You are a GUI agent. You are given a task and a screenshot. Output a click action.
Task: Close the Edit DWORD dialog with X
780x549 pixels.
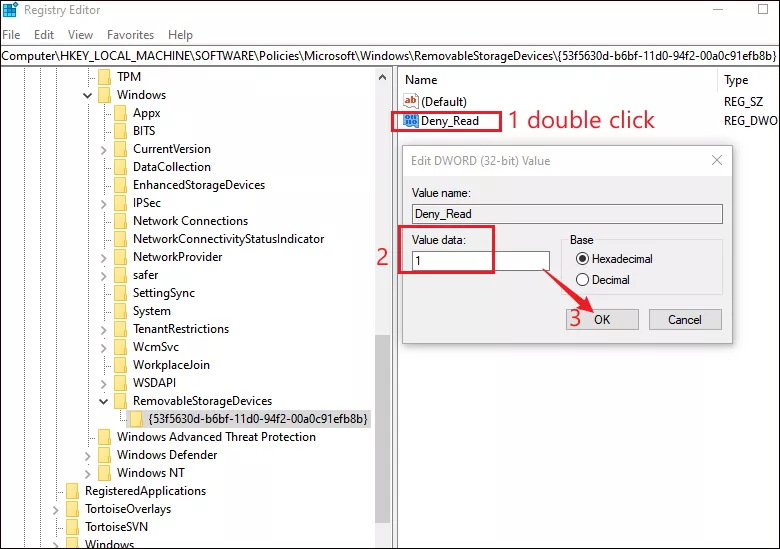pos(717,160)
